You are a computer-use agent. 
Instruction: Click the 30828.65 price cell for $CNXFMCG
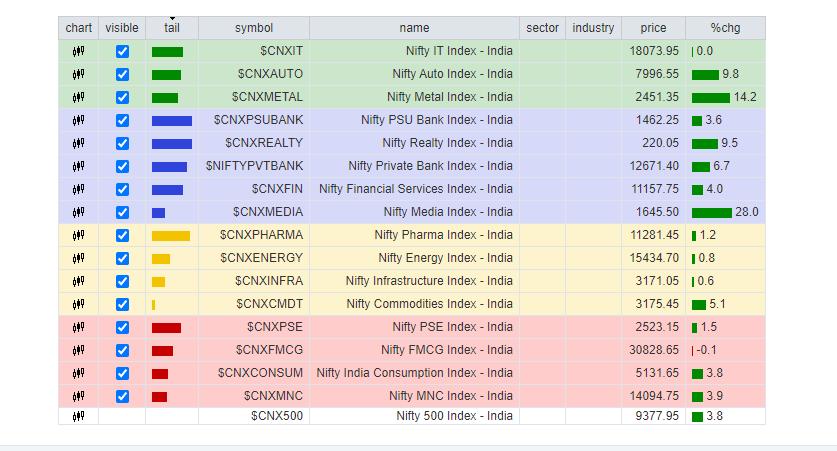[654, 350]
